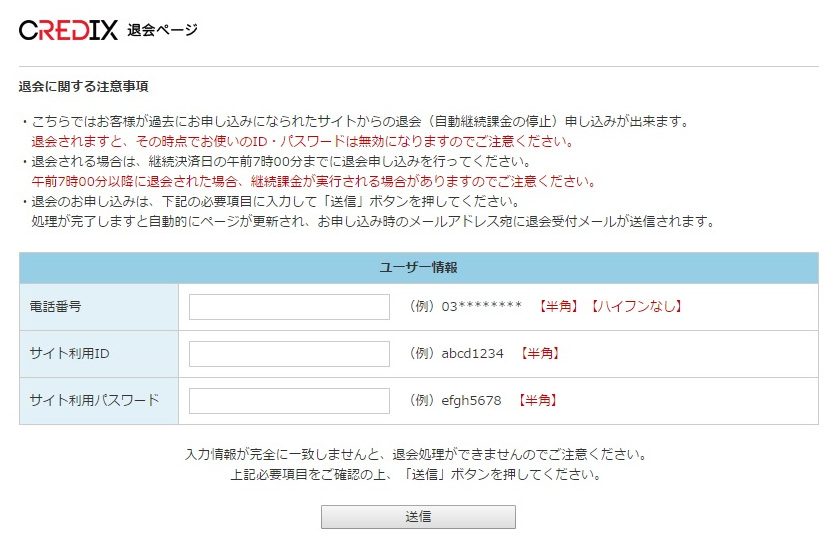Image resolution: width=837 pixels, height=552 pixels.
Task: Click the 電話番号 row label
Action: coord(56,307)
